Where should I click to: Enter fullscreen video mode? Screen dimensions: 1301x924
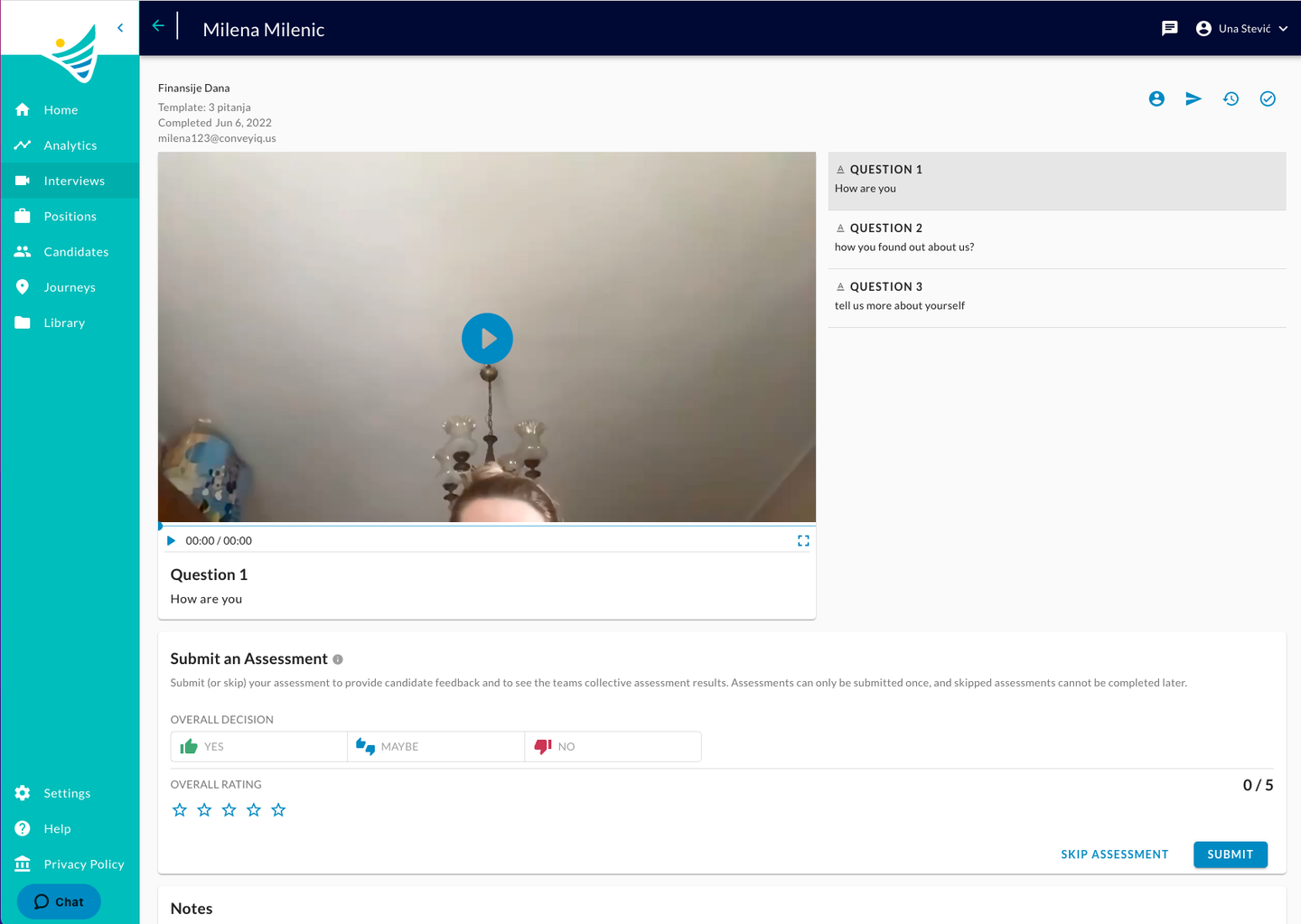(803, 541)
